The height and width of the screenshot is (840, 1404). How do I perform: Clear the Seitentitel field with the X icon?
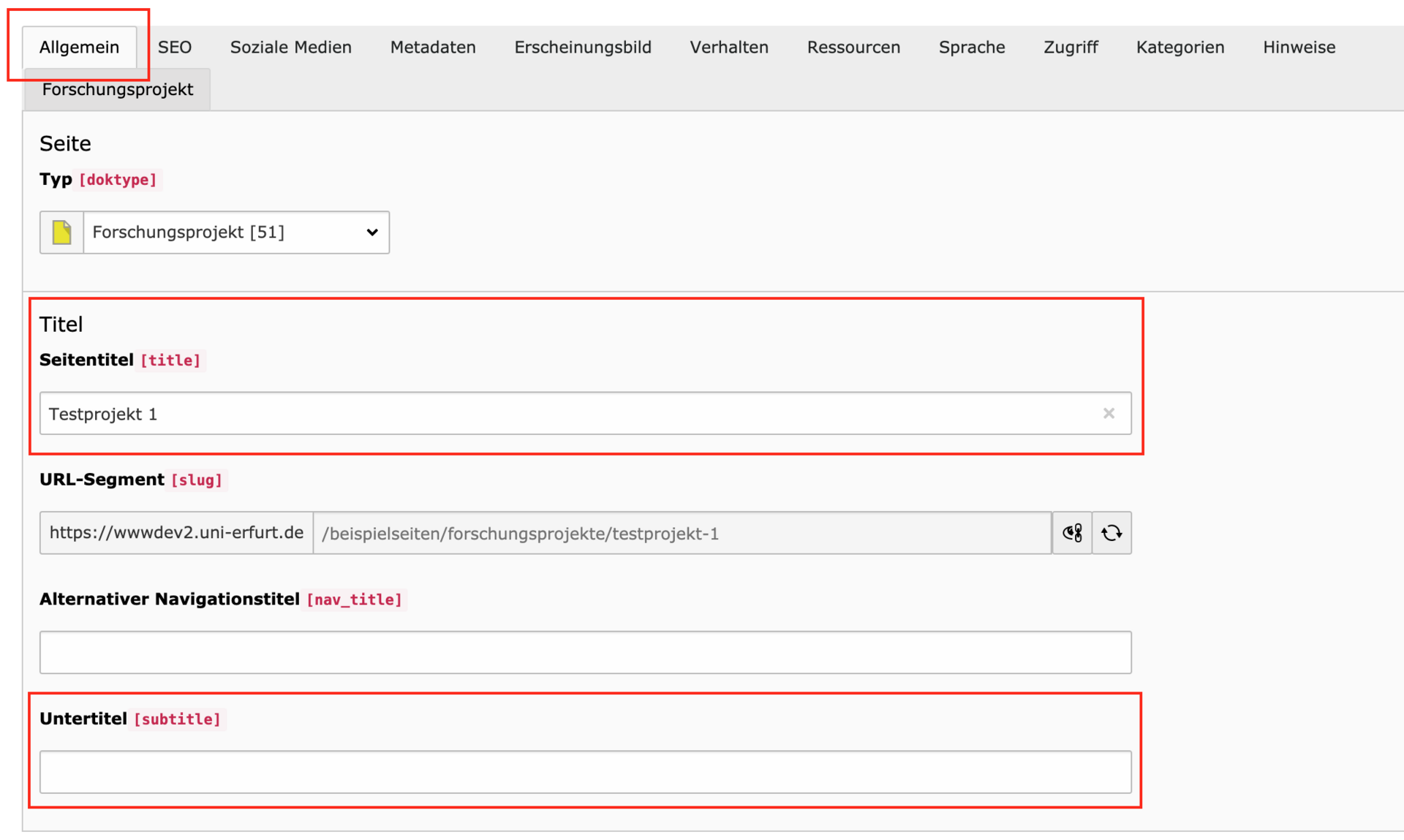click(x=1109, y=414)
